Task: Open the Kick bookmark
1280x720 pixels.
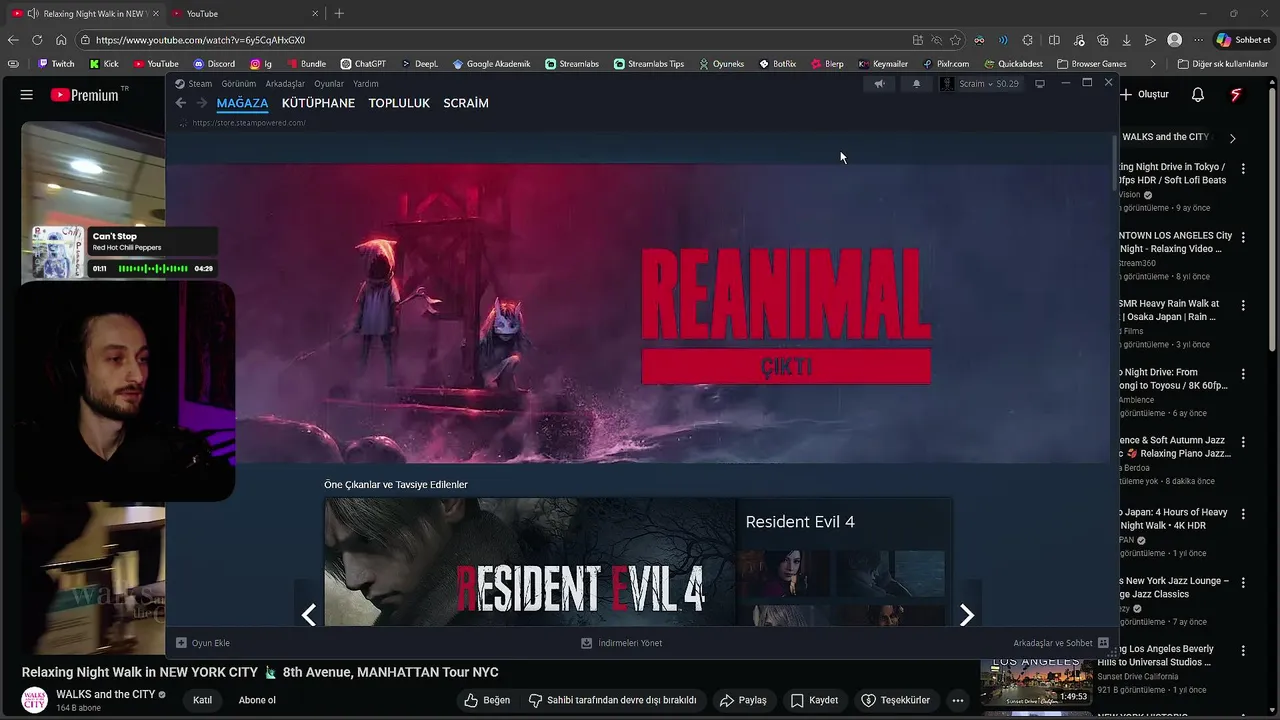Action: (x=104, y=64)
